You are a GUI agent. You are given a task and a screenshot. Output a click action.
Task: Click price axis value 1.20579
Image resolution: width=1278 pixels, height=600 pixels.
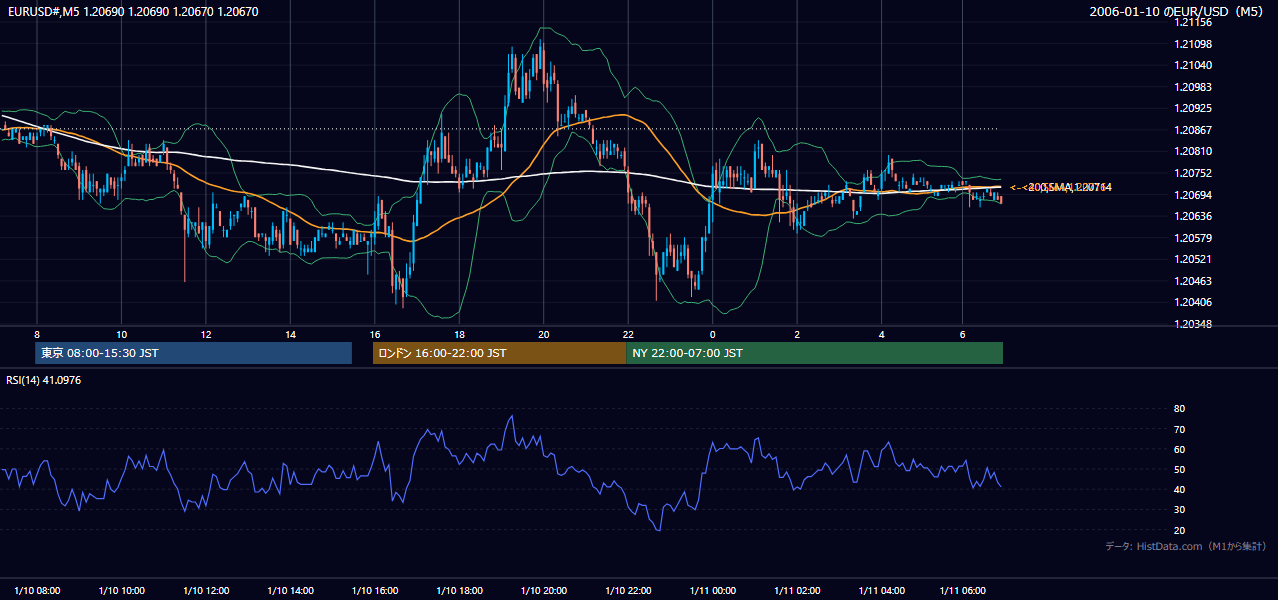(x=1193, y=238)
